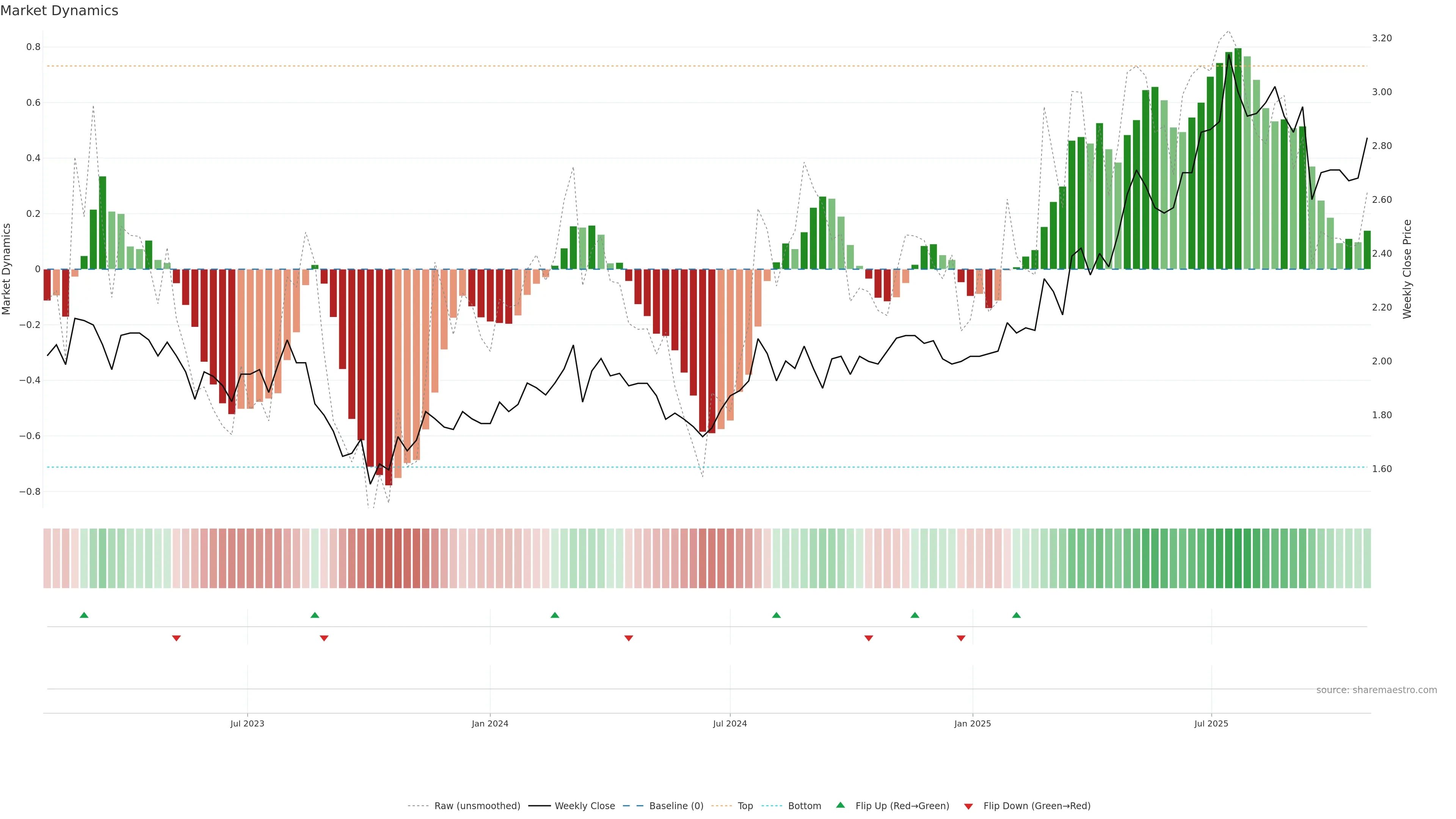Screen dimensions: 1456x819
Task: Click the Weekly Close Price axis title
Action: coord(1407,269)
